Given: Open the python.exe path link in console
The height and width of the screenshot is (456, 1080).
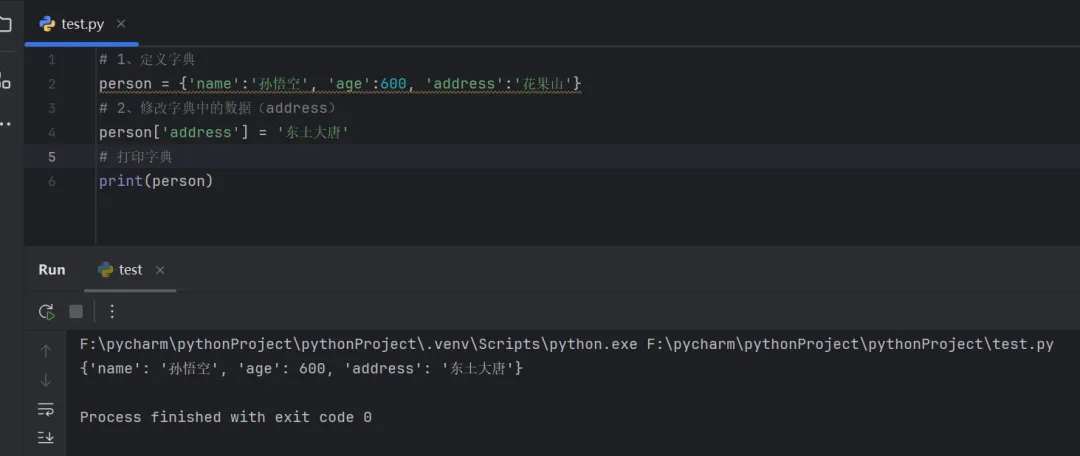Looking at the screenshot, I should tap(358, 344).
